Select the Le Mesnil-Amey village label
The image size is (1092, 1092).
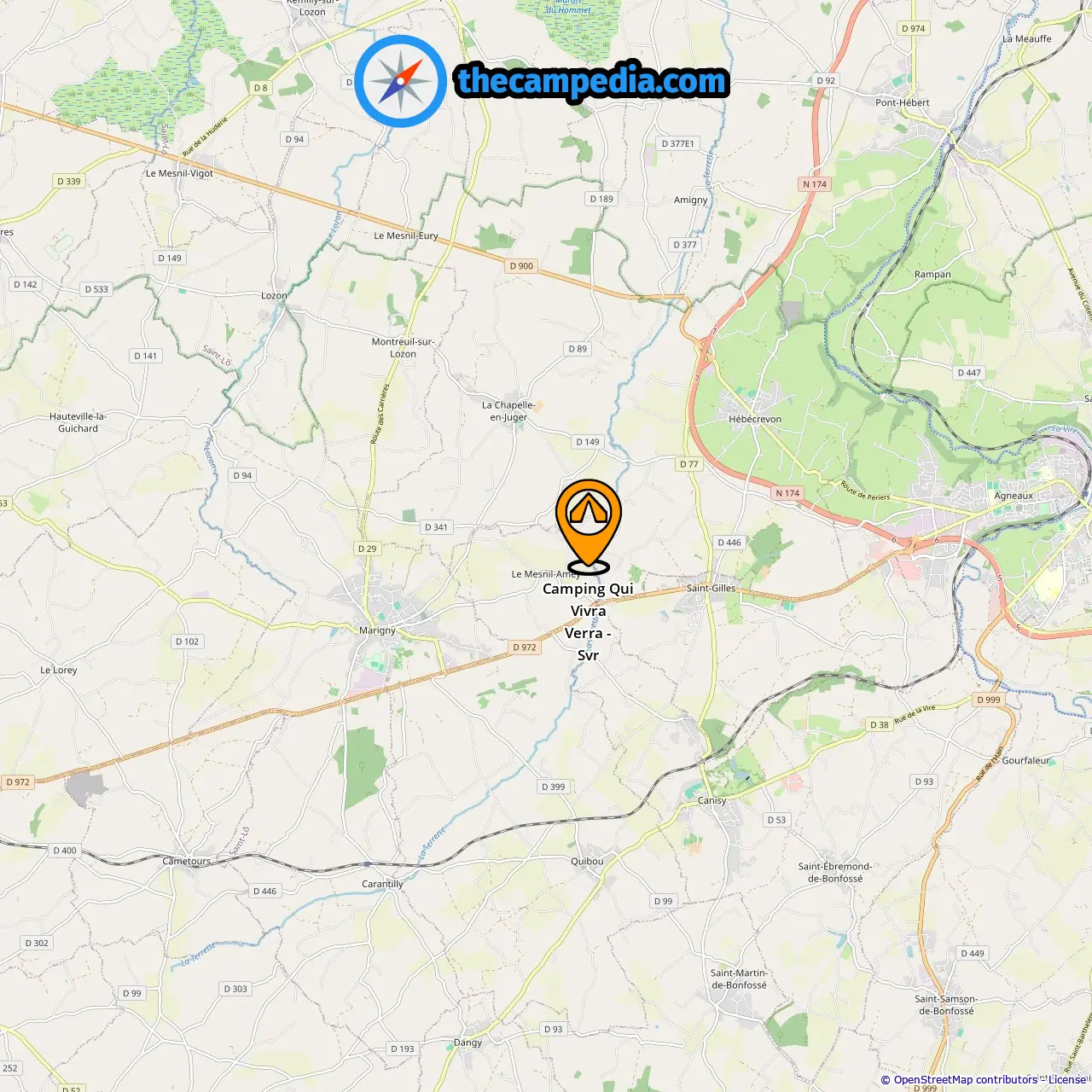tap(545, 574)
